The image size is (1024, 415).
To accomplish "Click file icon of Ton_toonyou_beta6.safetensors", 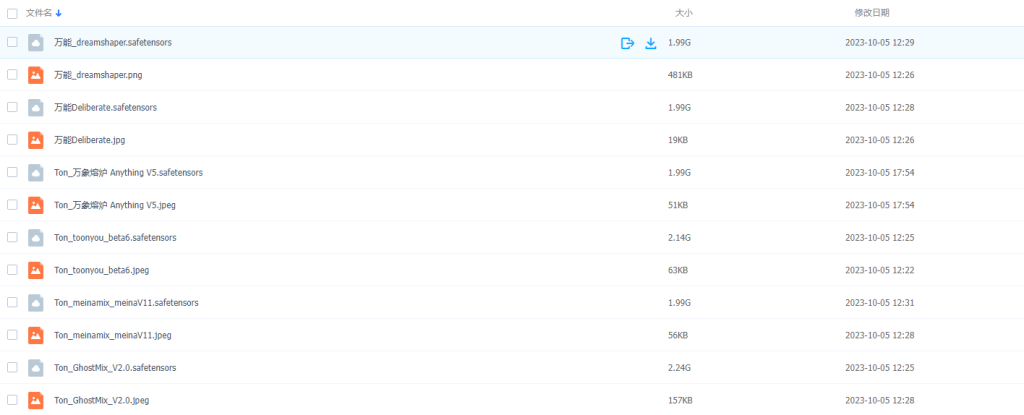I will pos(36,238).
